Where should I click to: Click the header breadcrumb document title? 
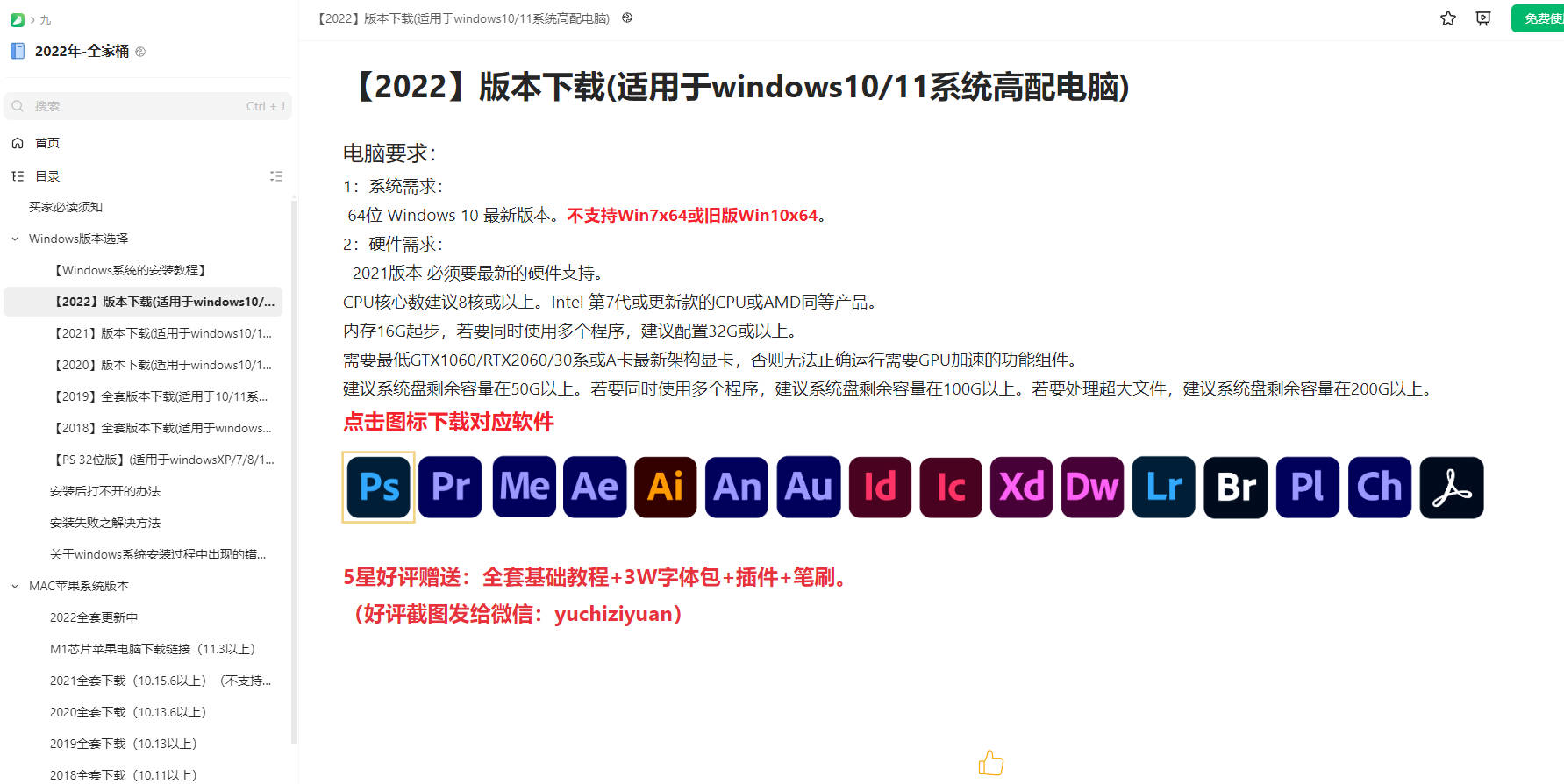[x=463, y=18]
